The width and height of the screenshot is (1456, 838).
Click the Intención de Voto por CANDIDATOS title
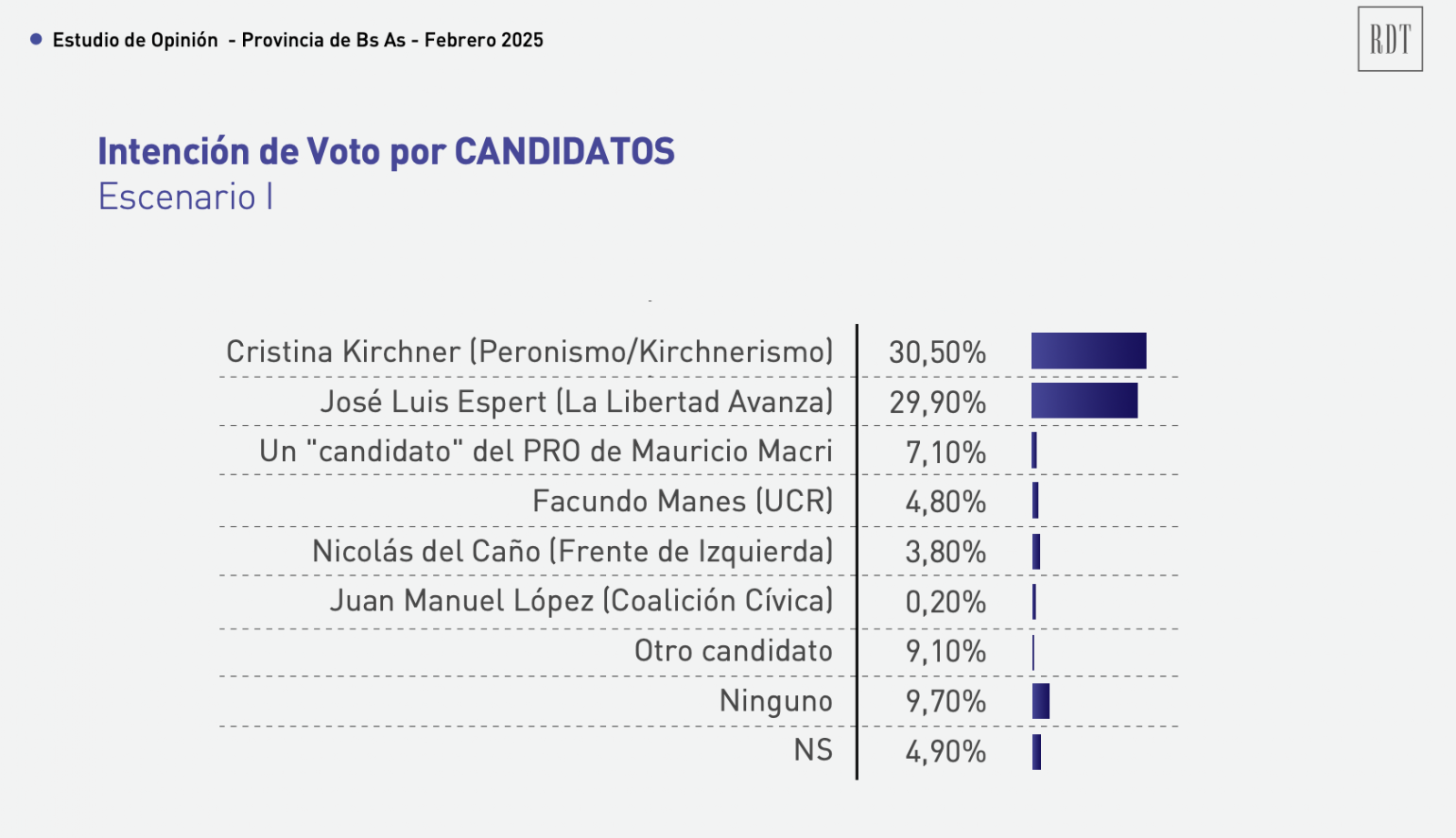[x=386, y=152]
